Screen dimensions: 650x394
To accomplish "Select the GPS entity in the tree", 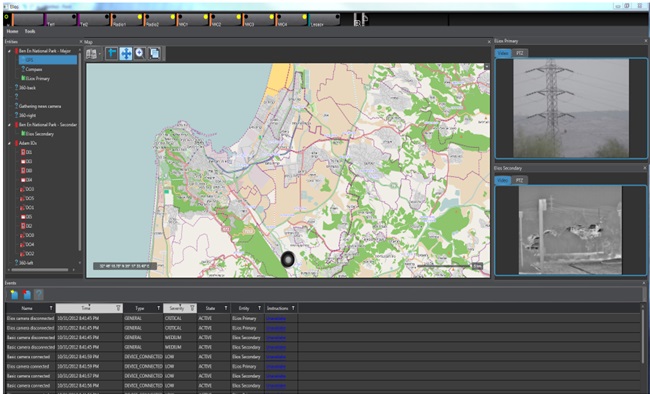I will click(x=48, y=60).
